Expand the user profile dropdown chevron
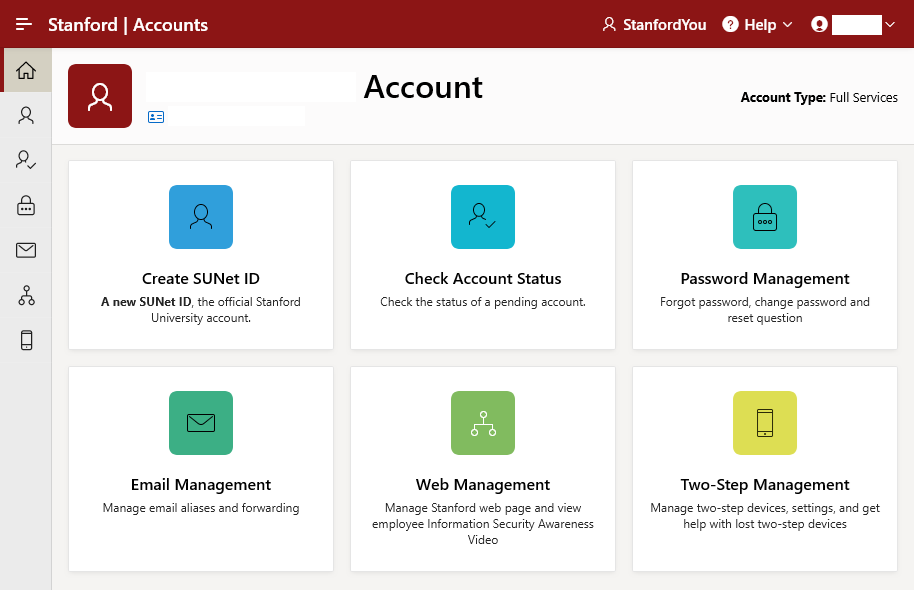 pyautogui.click(x=890, y=25)
